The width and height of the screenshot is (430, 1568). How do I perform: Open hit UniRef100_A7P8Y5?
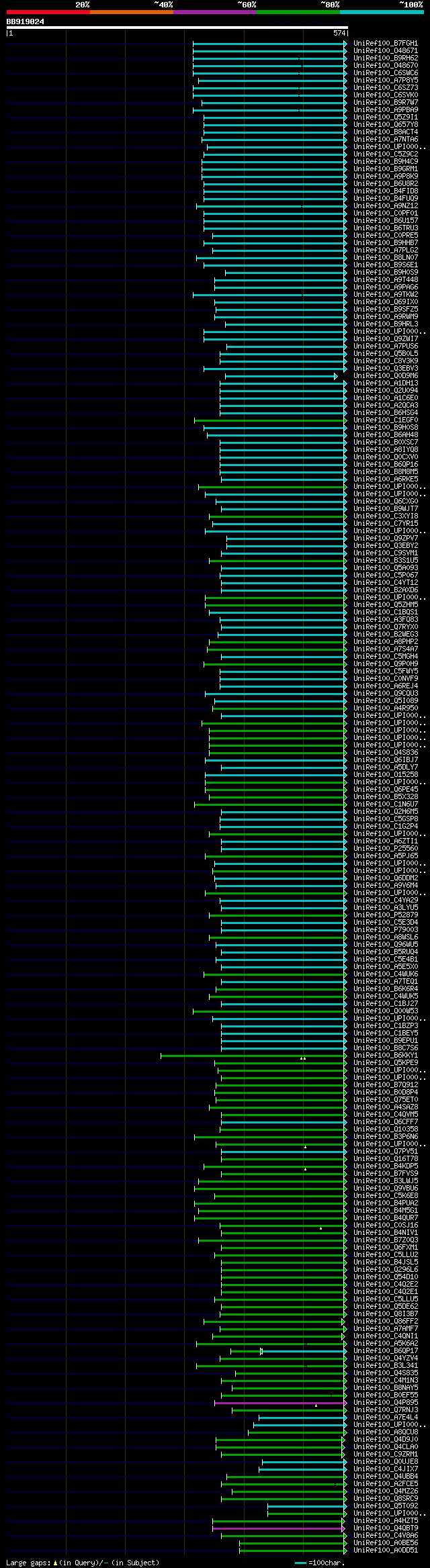(386, 81)
